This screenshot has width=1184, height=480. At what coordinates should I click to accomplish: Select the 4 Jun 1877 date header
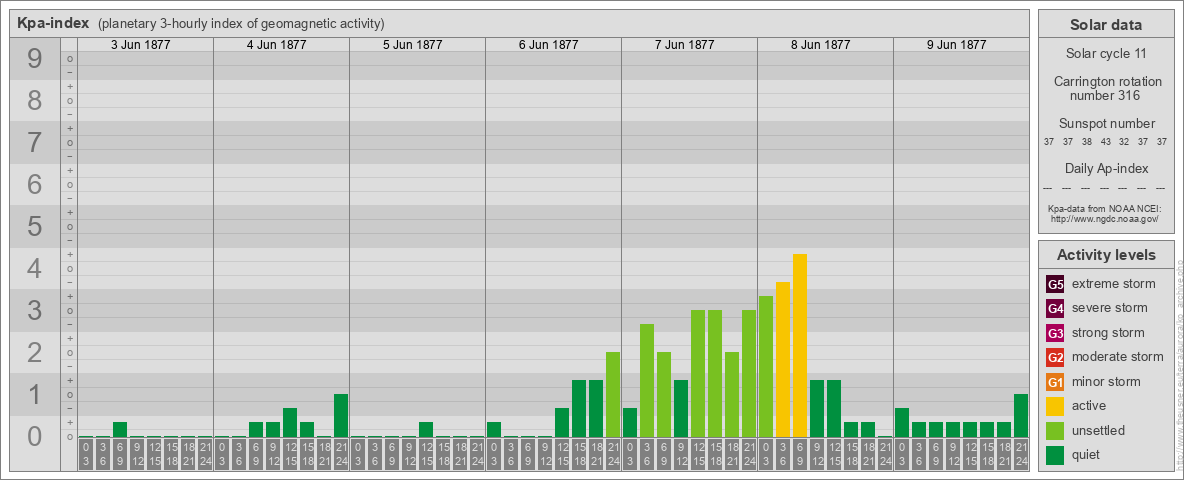(x=276, y=45)
